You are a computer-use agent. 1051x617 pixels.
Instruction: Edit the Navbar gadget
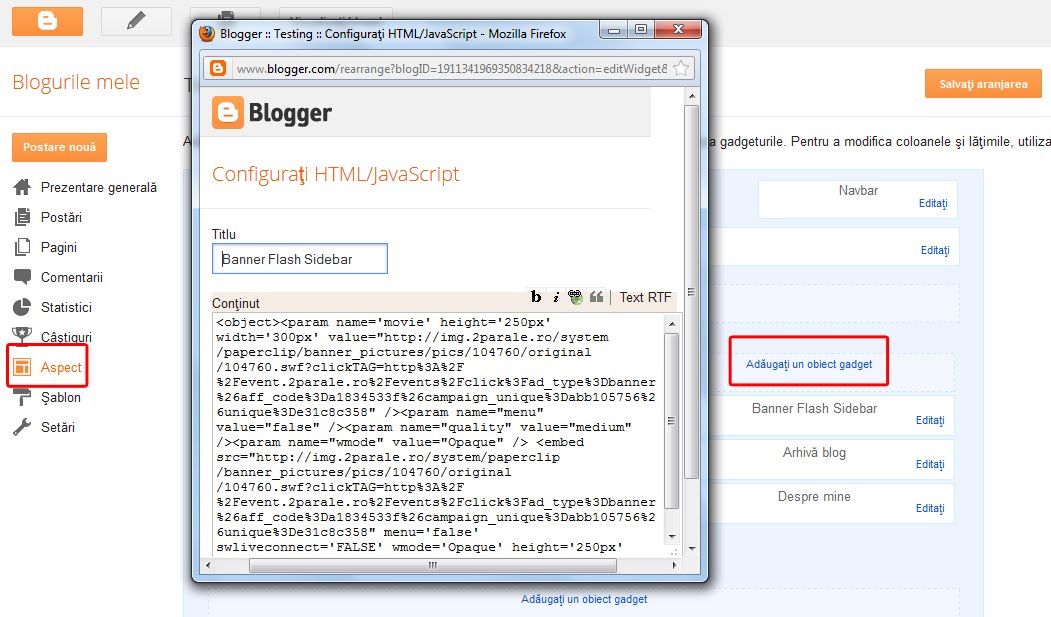tap(933, 203)
